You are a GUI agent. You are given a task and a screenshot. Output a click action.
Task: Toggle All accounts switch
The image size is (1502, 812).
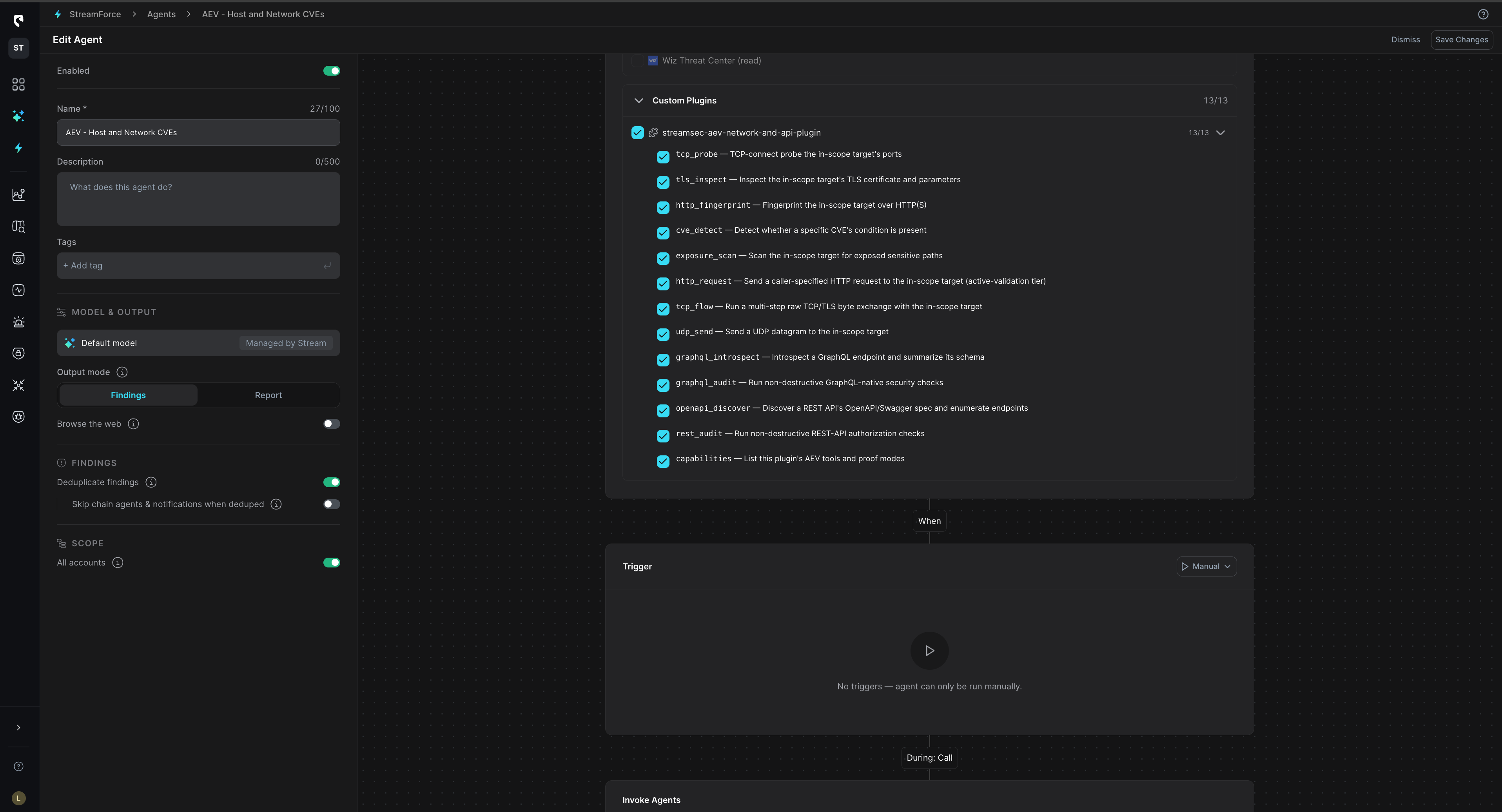(x=332, y=563)
